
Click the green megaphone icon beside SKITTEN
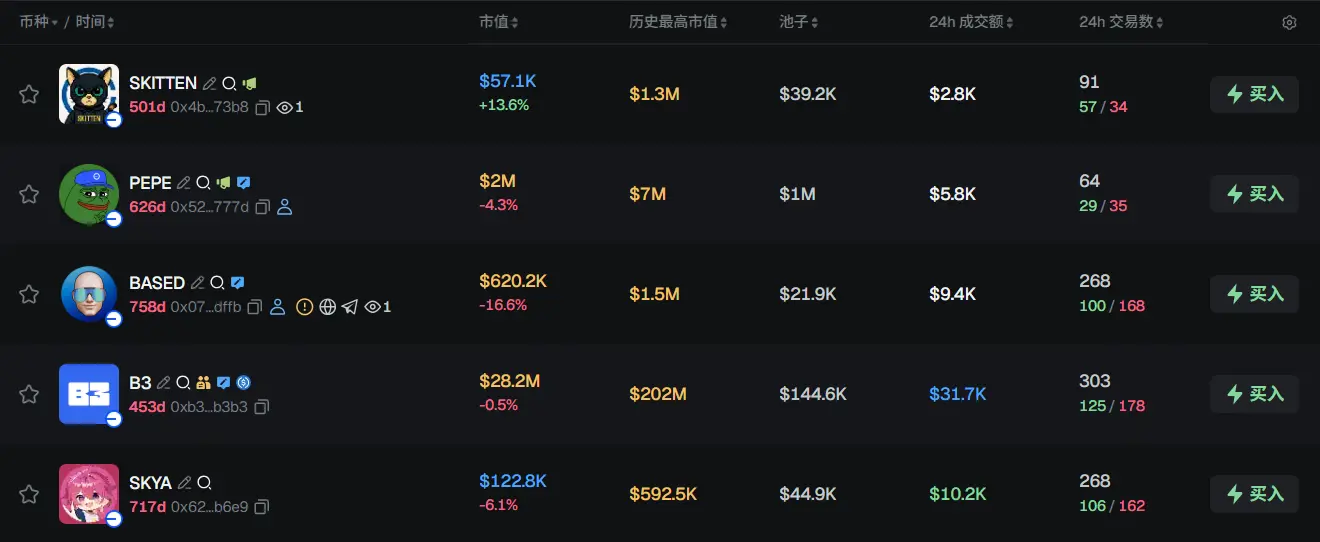[x=249, y=84]
